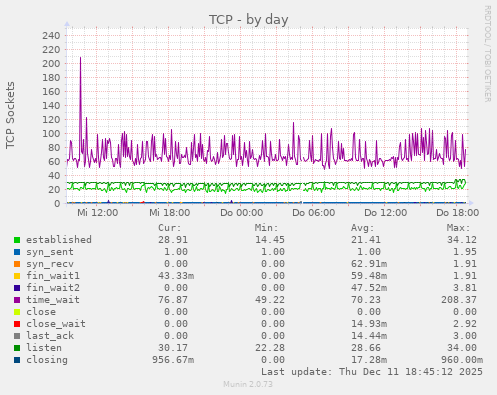Click the 'Do 00:00' time axis label

tap(242, 213)
